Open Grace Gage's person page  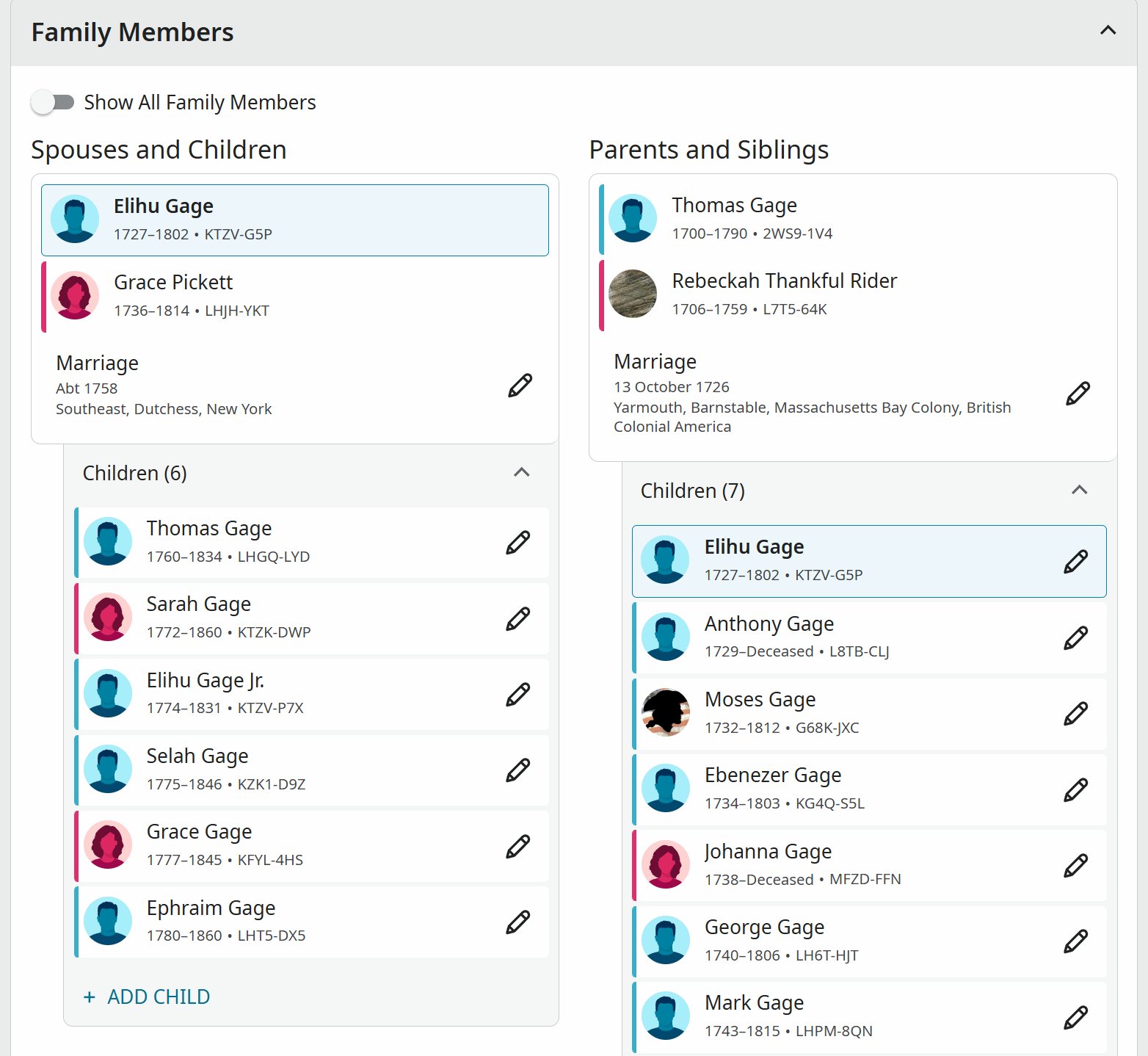click(x=199, y=831)
